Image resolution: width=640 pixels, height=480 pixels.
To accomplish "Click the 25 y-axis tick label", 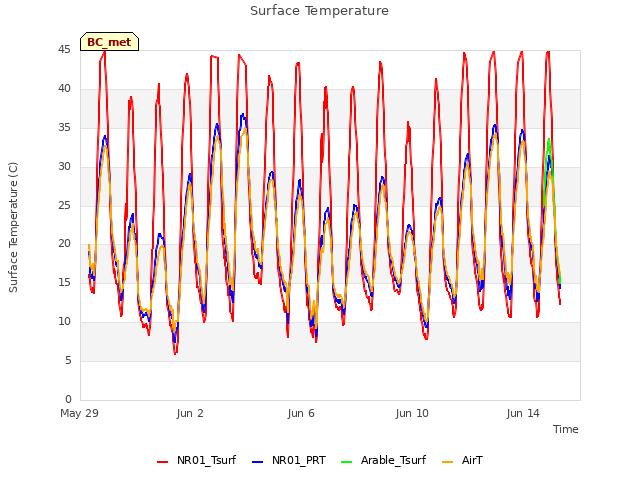I will click(x=64, y=205).
